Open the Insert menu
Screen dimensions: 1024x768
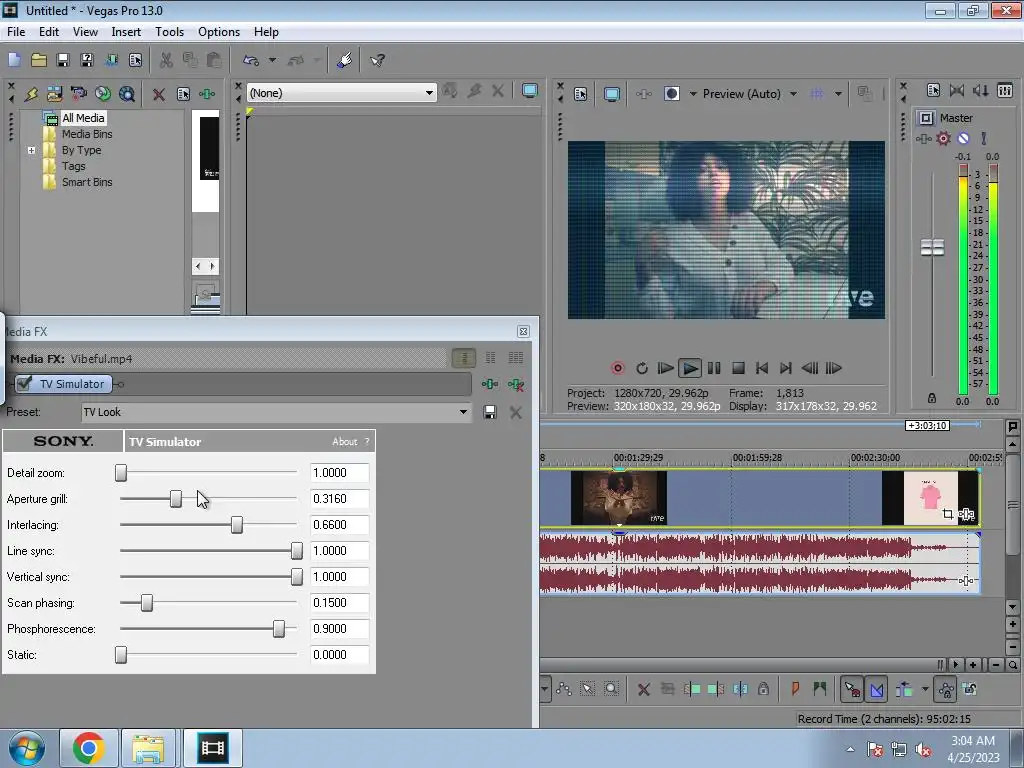pyautogui.click(x=125, y=31)
